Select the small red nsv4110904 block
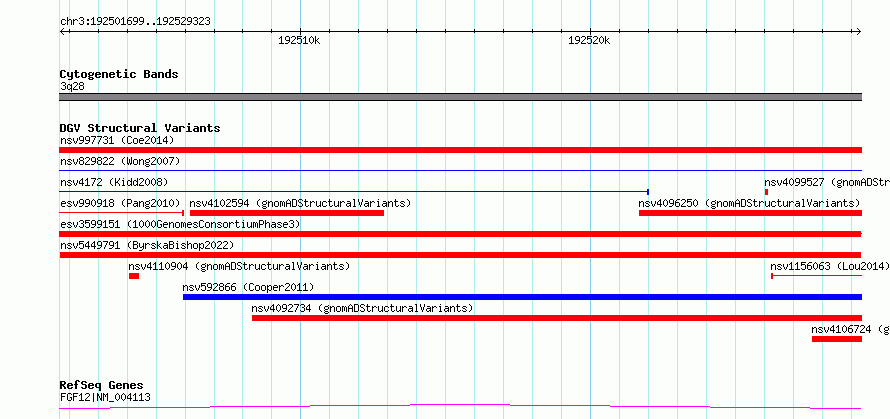 click(134, 276)
